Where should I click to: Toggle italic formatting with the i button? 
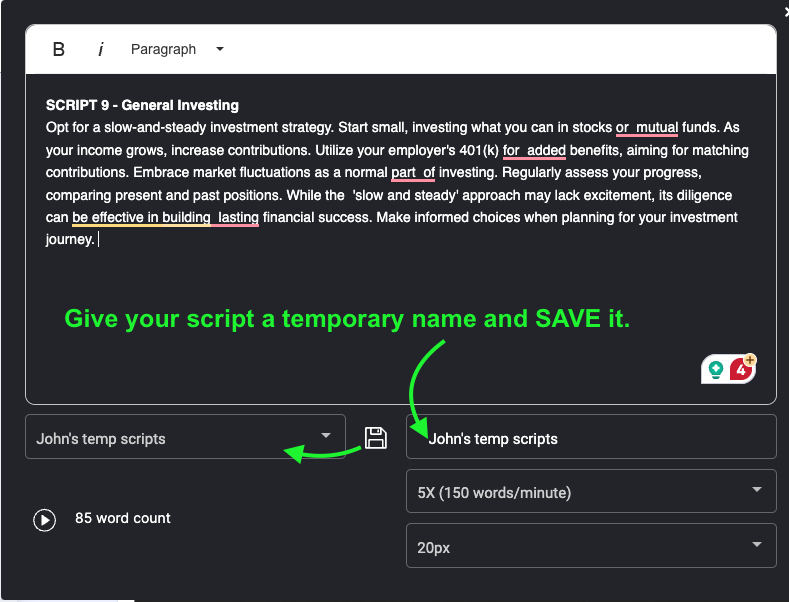coord(101,49)
